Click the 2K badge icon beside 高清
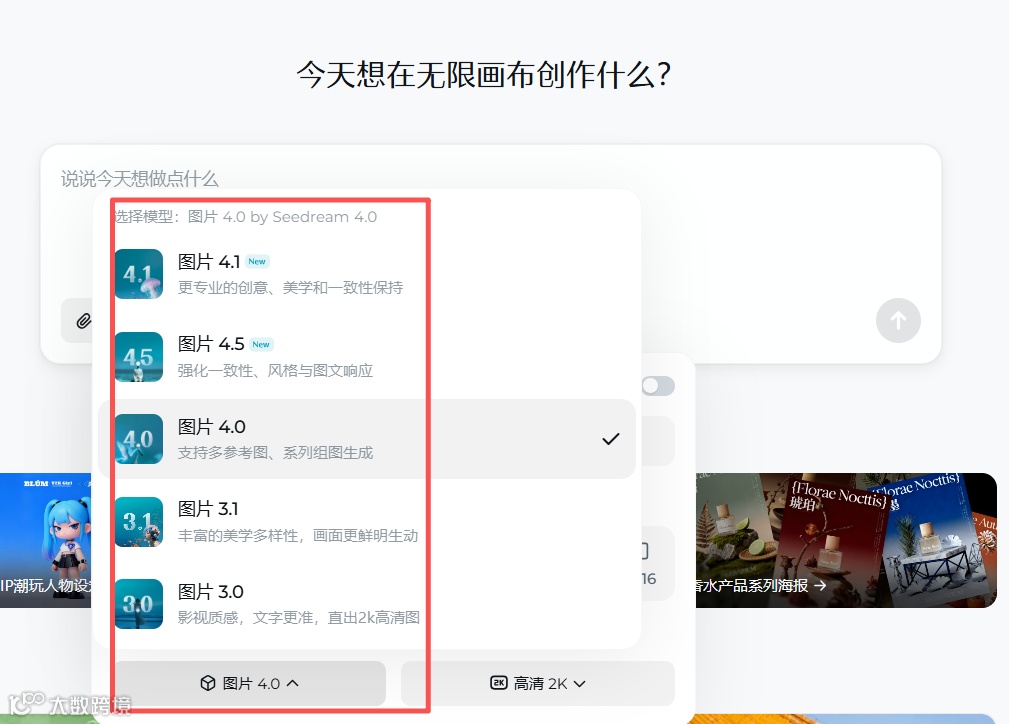The height and width of the screenshot is (724, 1009). (499, 683)
